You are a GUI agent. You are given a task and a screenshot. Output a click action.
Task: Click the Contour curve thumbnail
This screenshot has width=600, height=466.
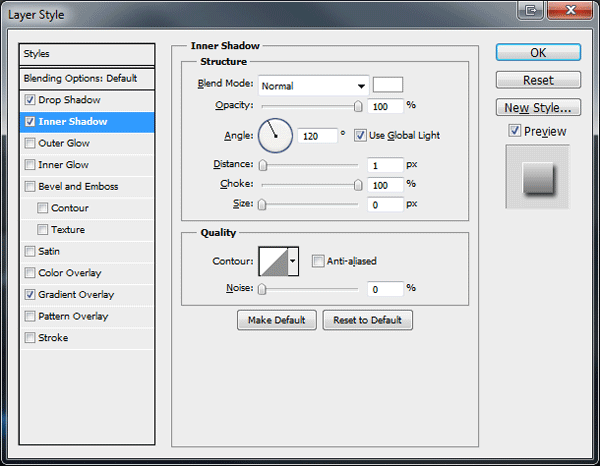click(x=273, y=261)
